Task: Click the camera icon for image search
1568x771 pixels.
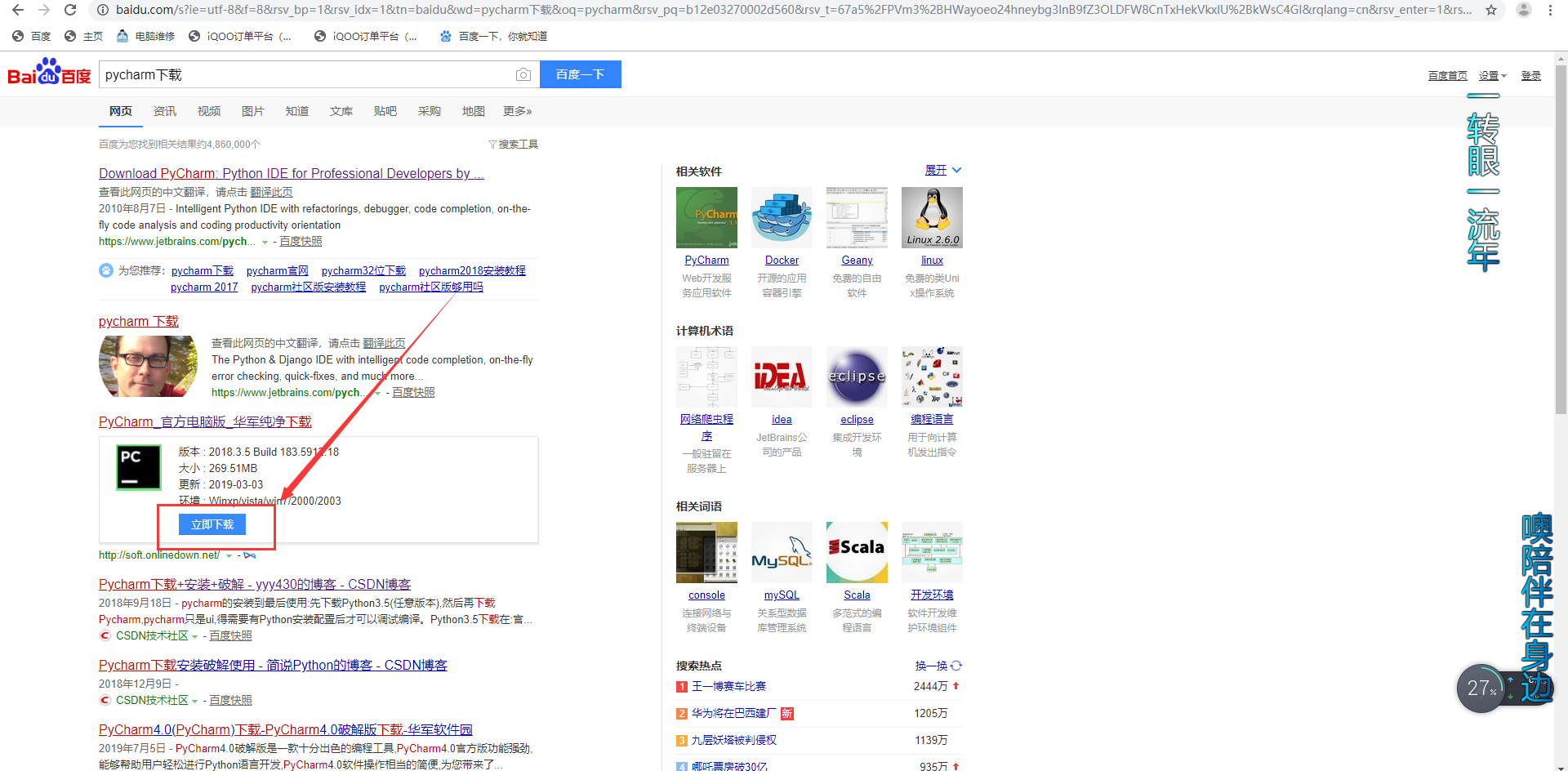Action: [x=523, y=74]
